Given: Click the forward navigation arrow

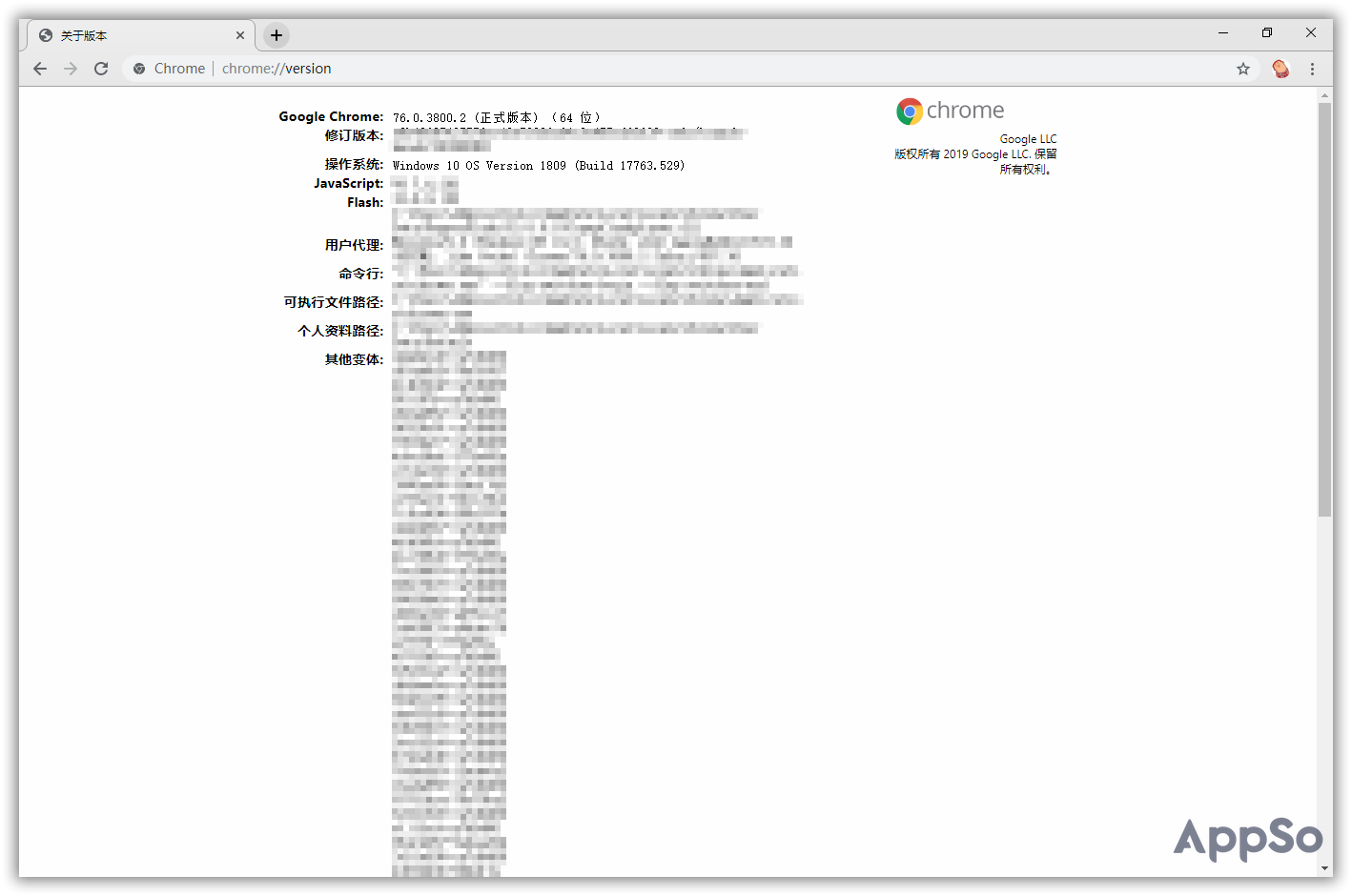Looking at the screenshot, I should pyautogui.click(x=71, y=69).
